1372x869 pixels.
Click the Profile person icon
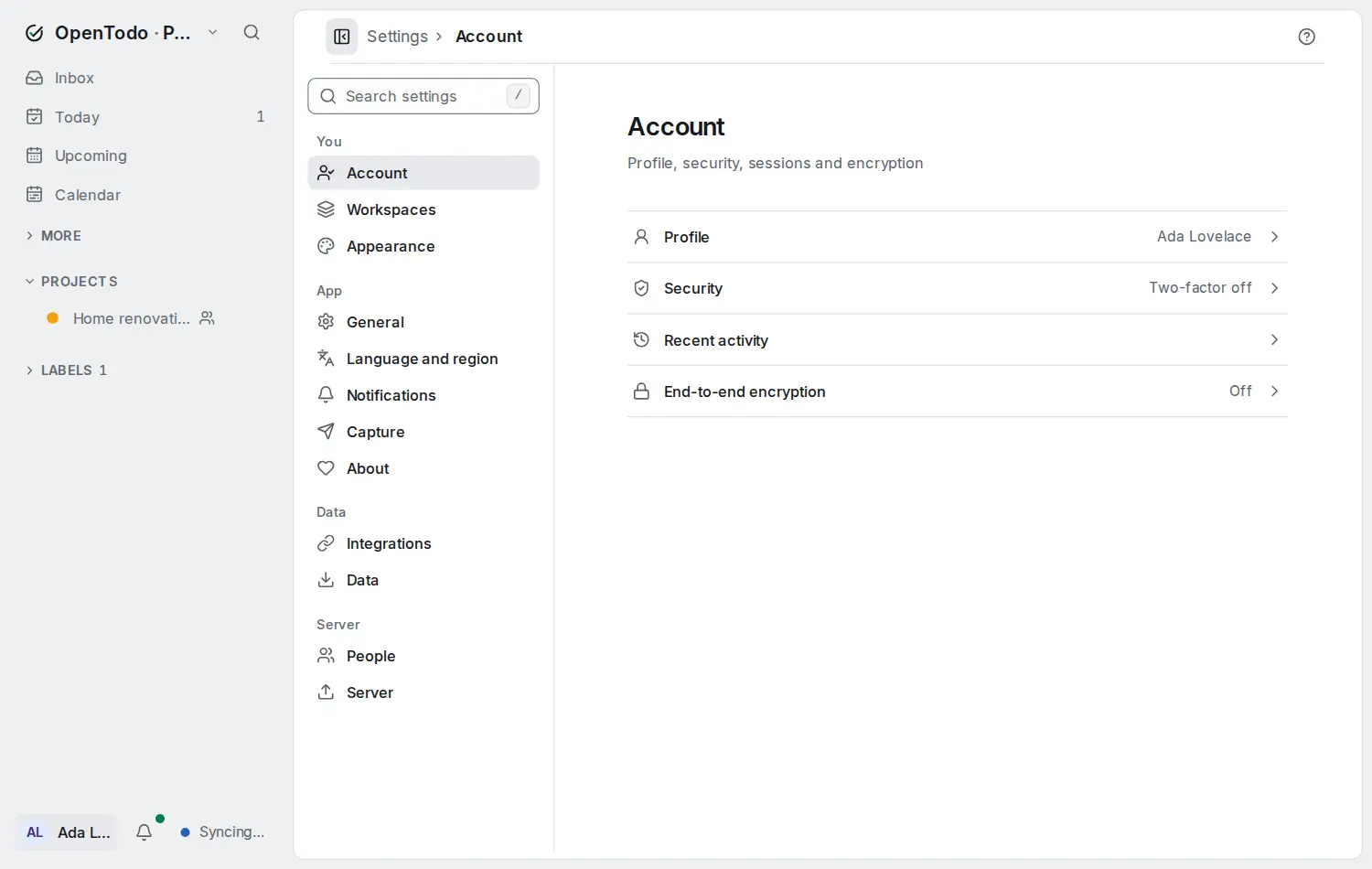tap(641, 237)
